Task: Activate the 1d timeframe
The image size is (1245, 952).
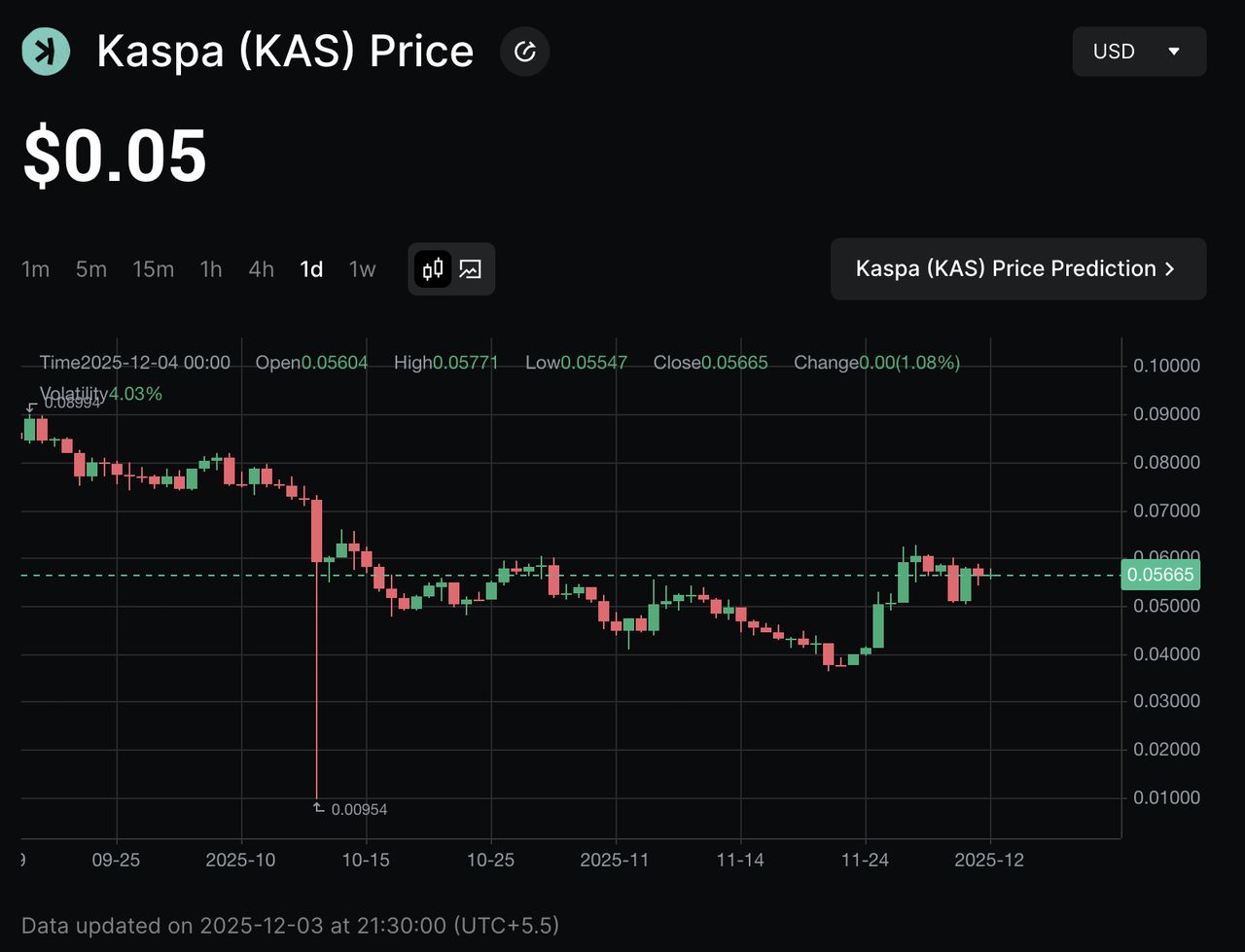Action: pos(311,269)
